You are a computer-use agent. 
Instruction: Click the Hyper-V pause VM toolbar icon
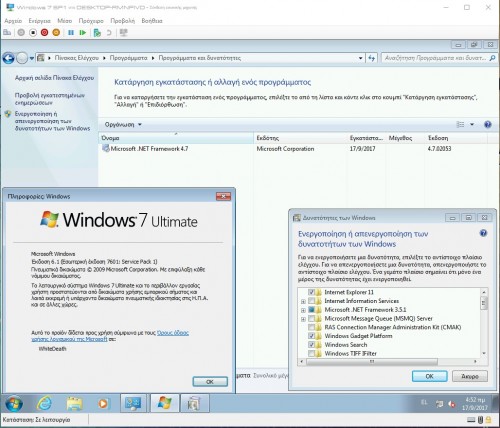(71, 33)
